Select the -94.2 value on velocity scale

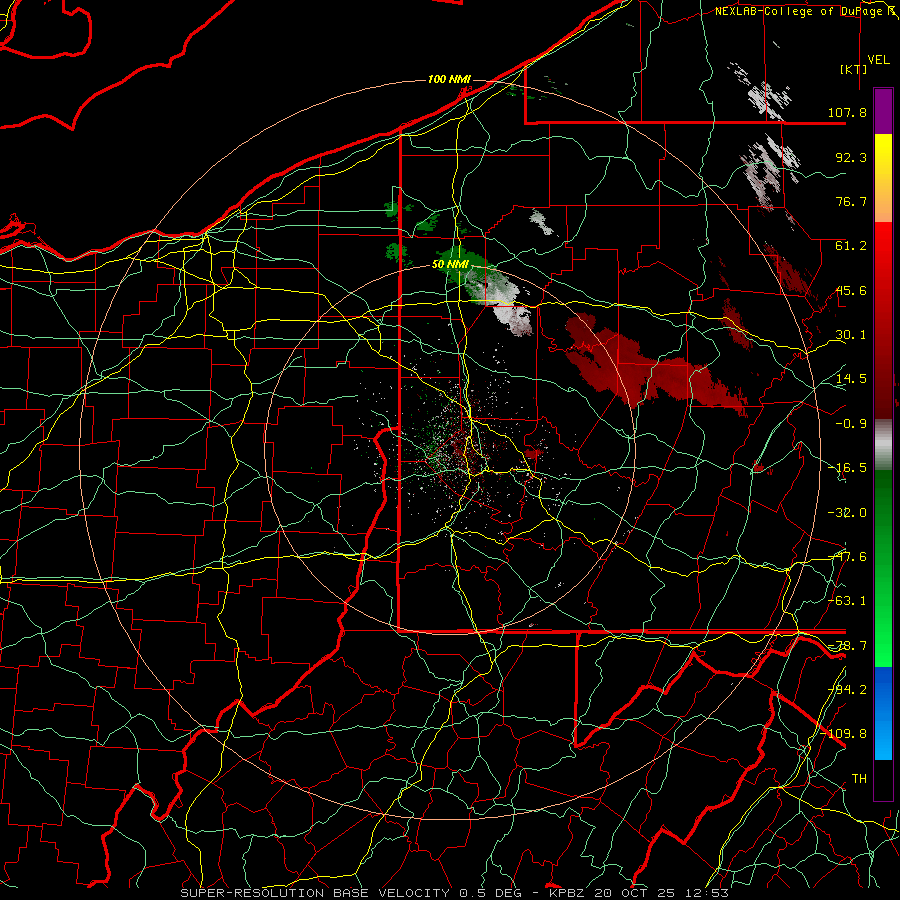click(x=849, y=689)
